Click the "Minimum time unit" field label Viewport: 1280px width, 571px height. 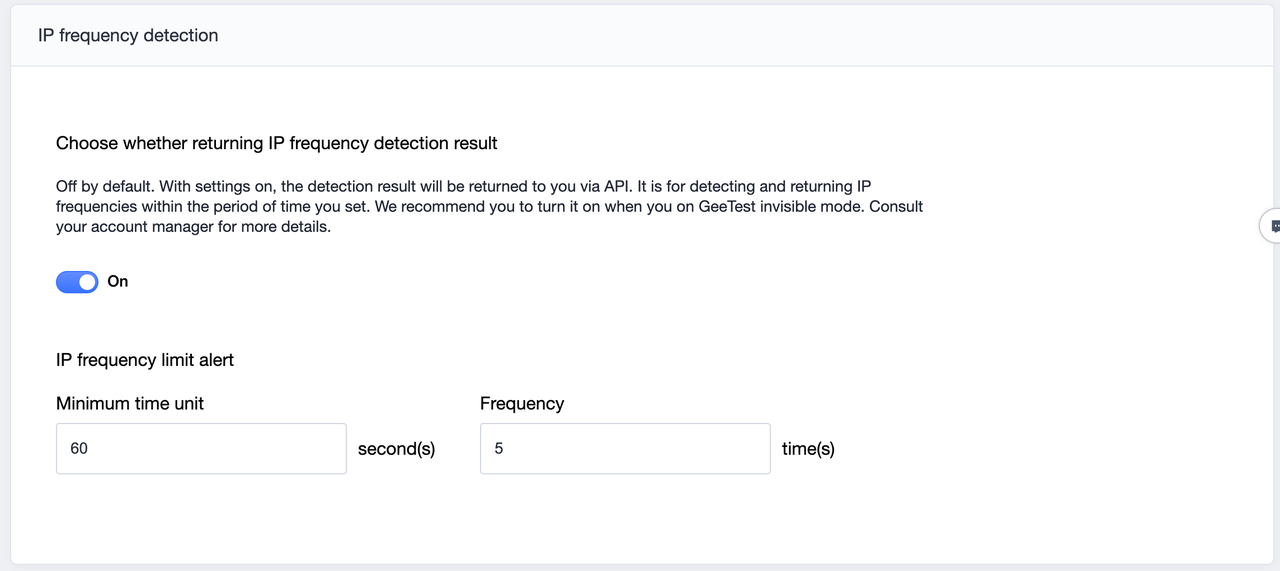130,404
